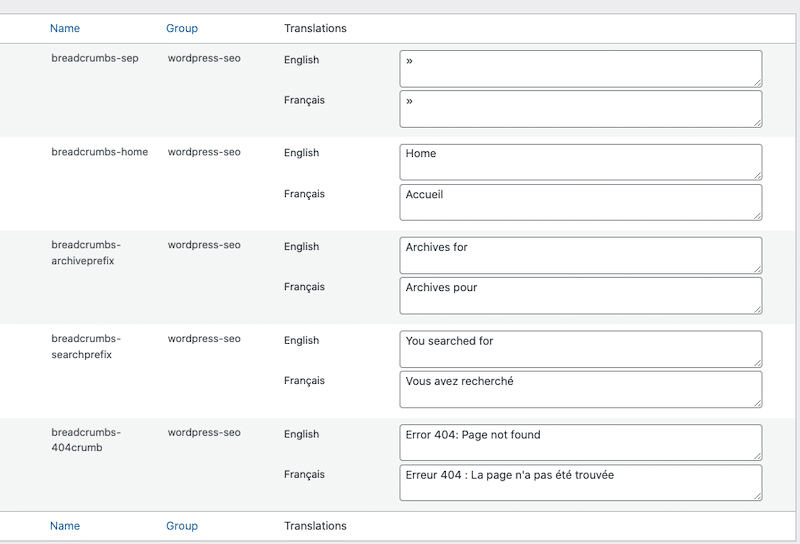Click resize grip of 'Error 404' English textarea

[758, 456]
